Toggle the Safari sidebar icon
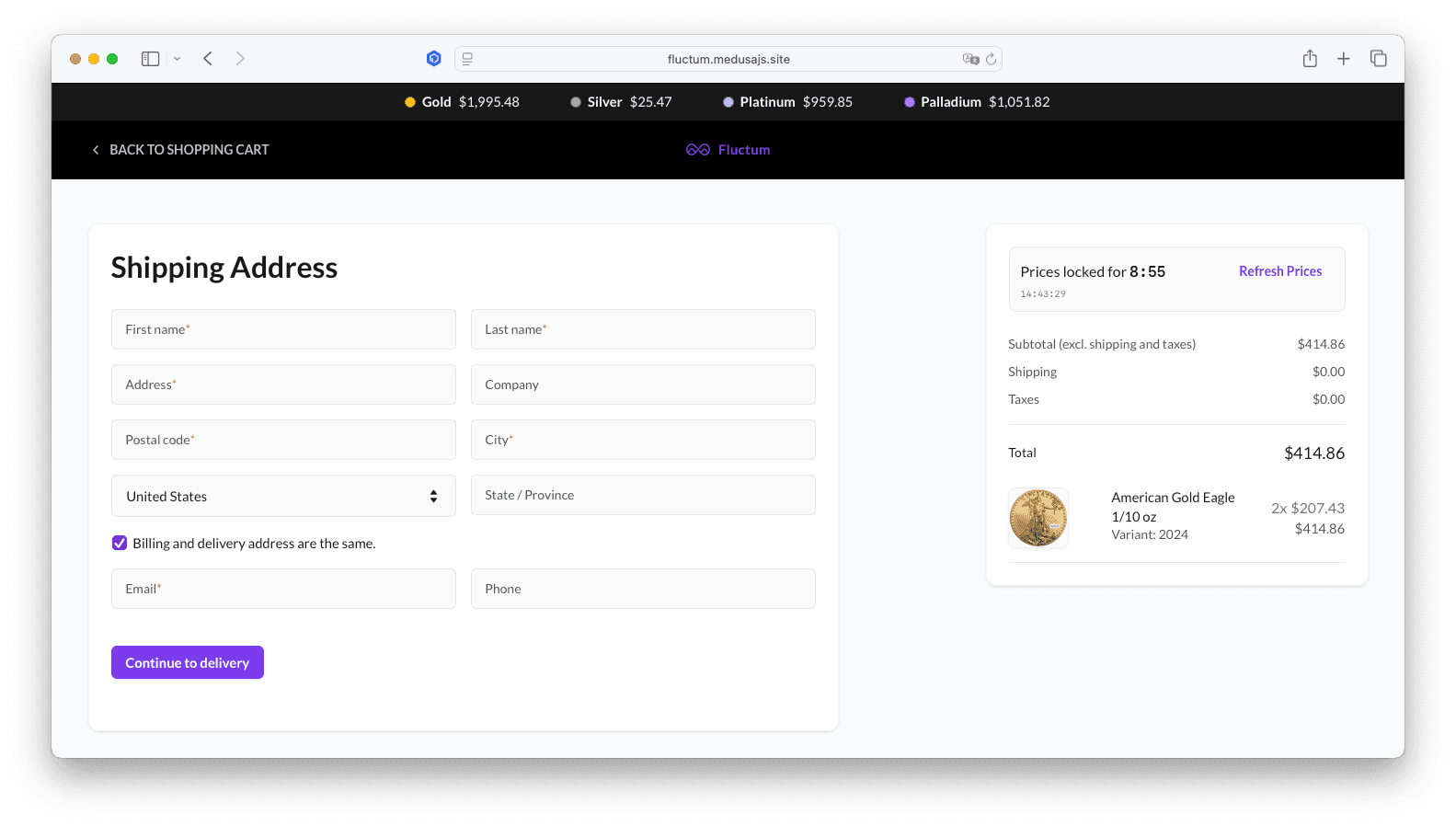 click(150, 59)
